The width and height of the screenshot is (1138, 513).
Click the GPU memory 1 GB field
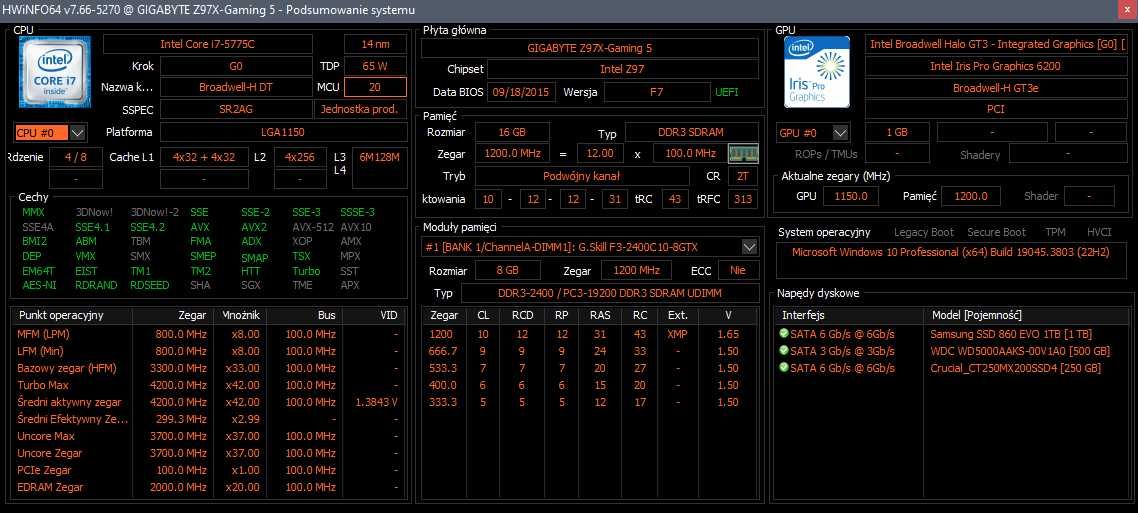(x=897, y=133)
